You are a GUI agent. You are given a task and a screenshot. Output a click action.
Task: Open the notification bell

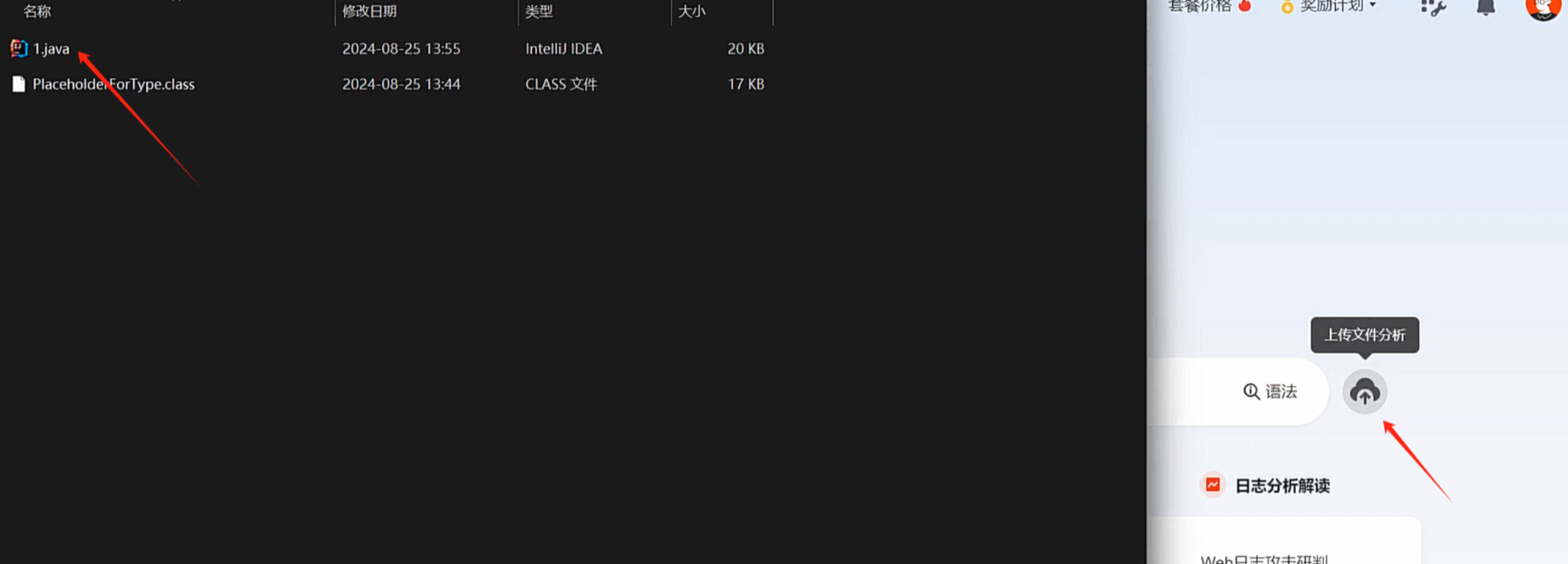[x=1485, y=7]
